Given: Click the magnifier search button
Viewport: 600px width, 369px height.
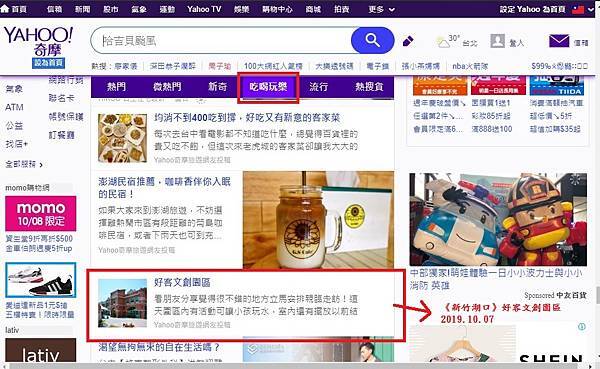Looking at the screenshot, I should tap(372, 40).
